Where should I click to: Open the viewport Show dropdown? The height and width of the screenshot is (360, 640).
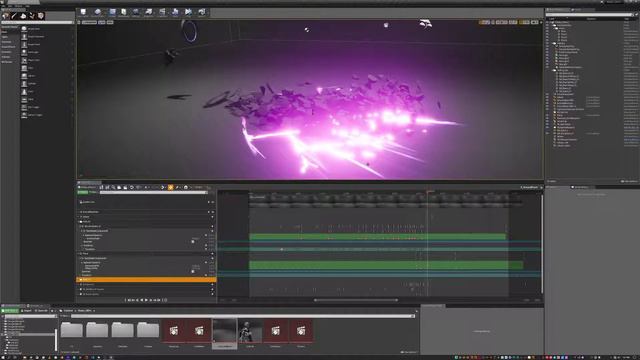(x=110, y=22)
